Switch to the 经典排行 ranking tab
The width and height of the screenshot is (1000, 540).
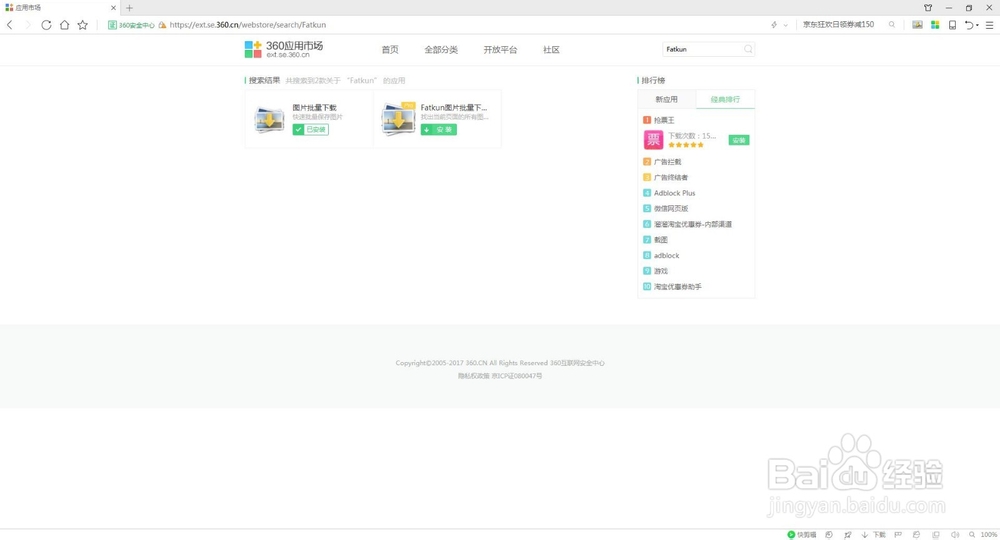coord(725,99)
